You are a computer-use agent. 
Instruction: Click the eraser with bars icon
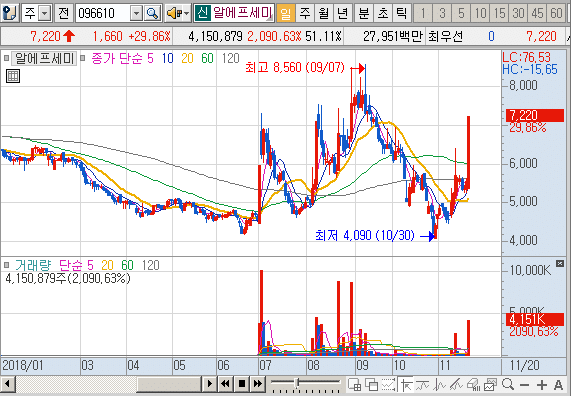[473, 385]
